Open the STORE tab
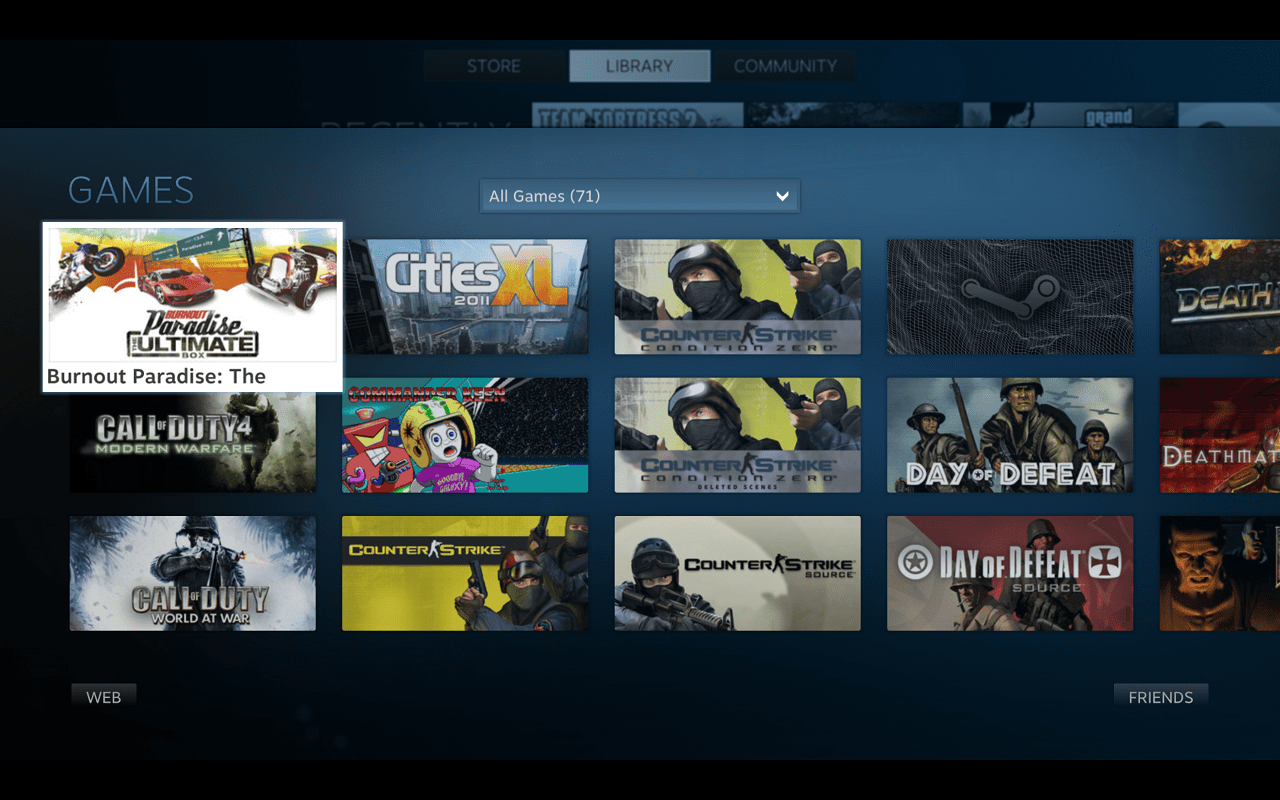 coord(493,66)
